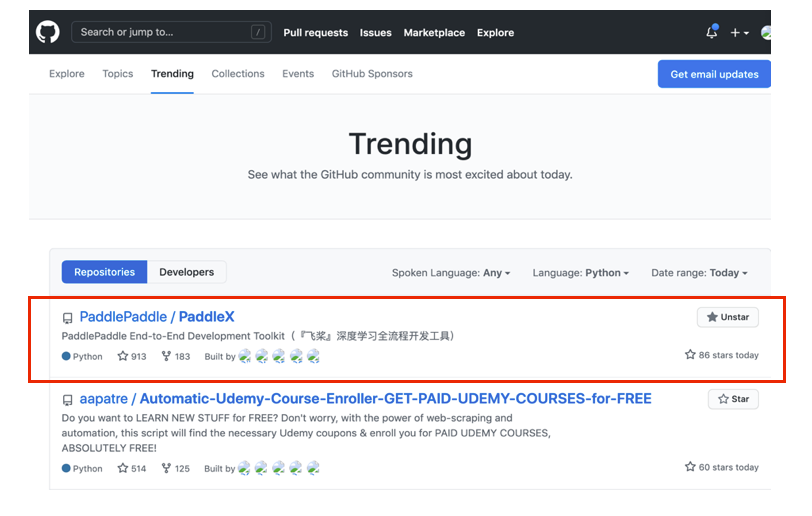Expand the Language: Python dropdown

click(581, 273)
